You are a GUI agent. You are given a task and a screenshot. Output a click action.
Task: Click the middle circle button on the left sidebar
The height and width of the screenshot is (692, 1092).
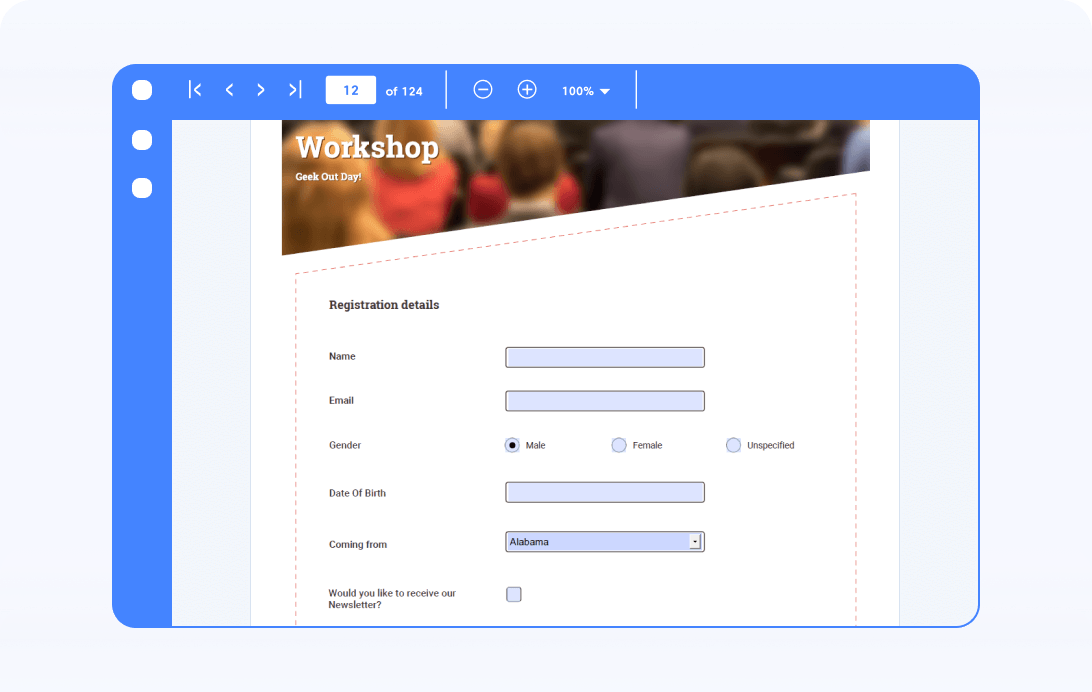141,188
